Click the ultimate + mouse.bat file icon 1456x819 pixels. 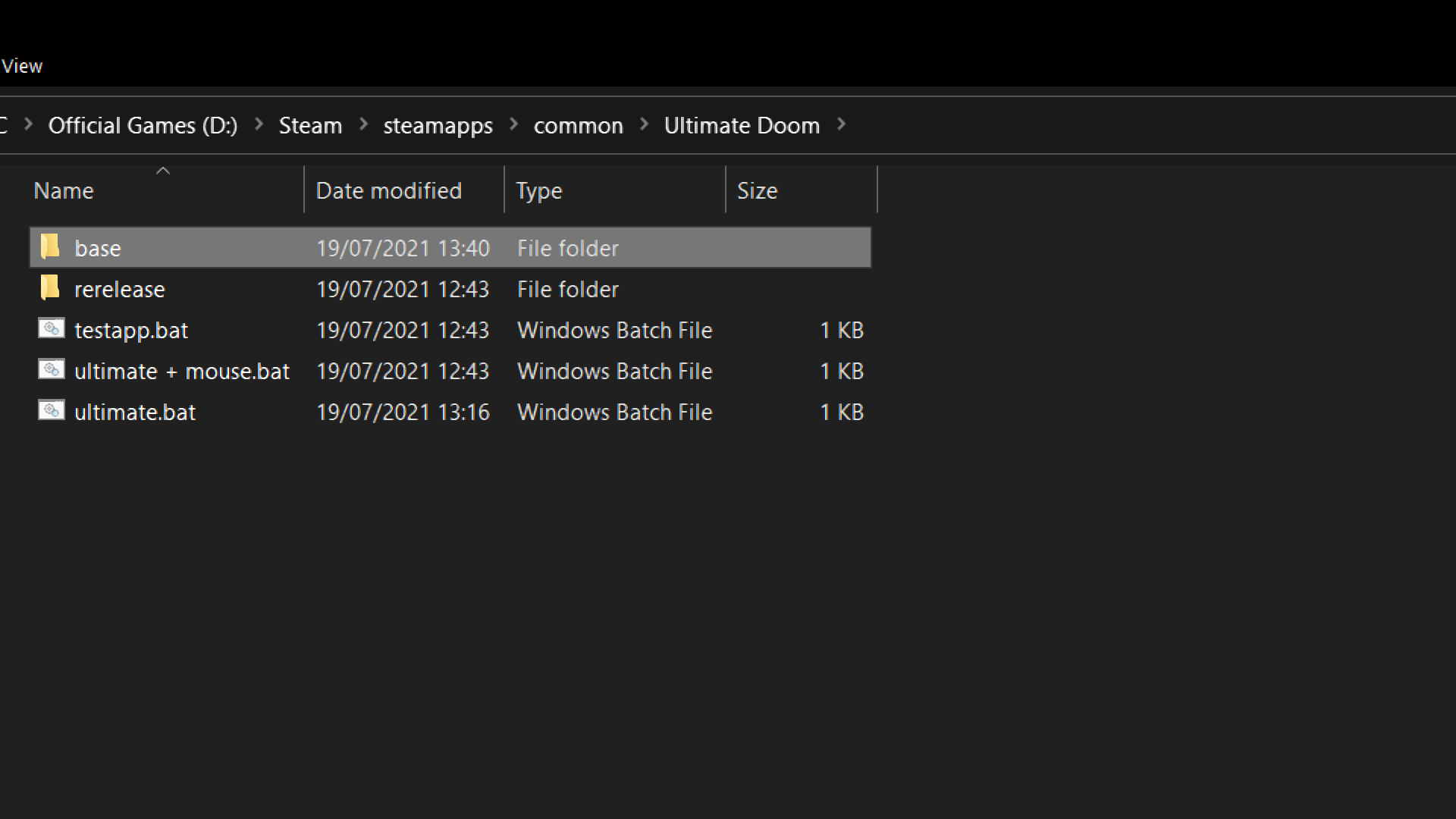[52, 370]
